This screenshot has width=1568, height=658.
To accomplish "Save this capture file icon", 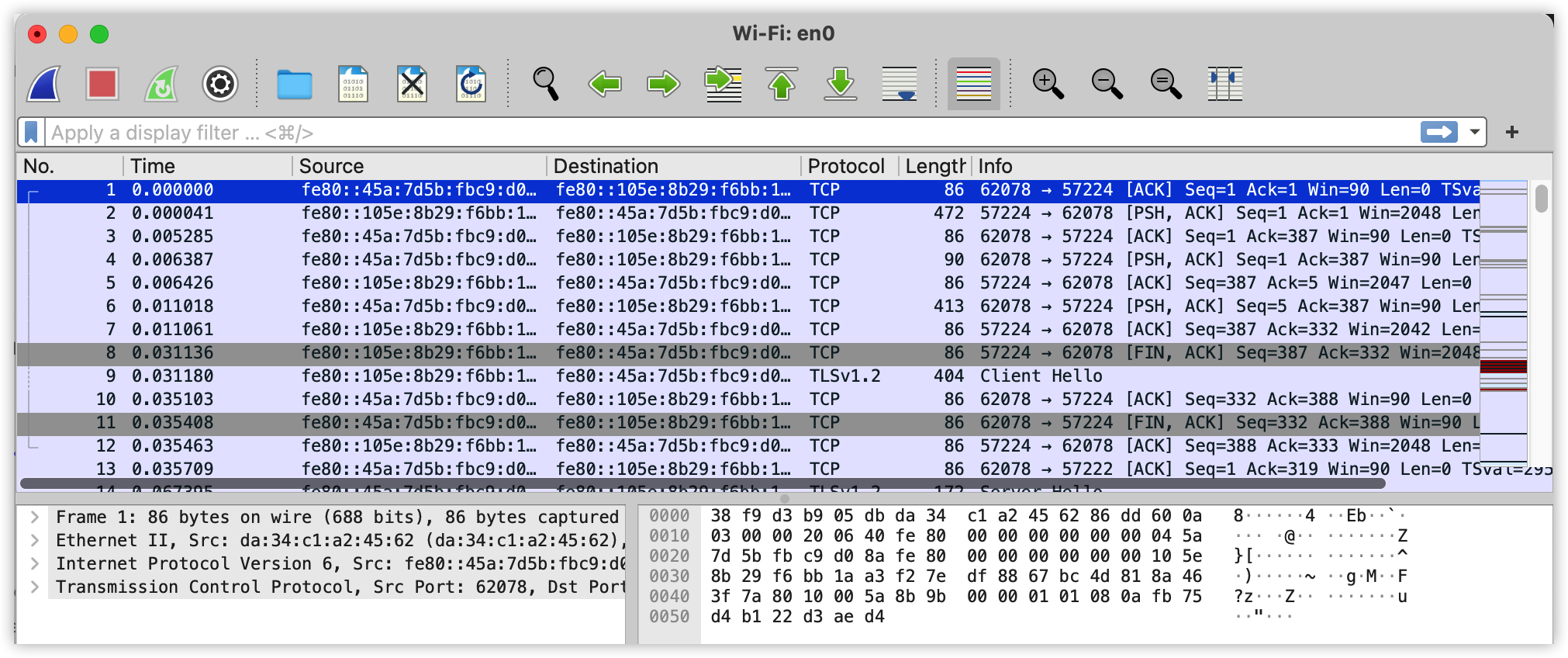I will [x=354, y=84].
